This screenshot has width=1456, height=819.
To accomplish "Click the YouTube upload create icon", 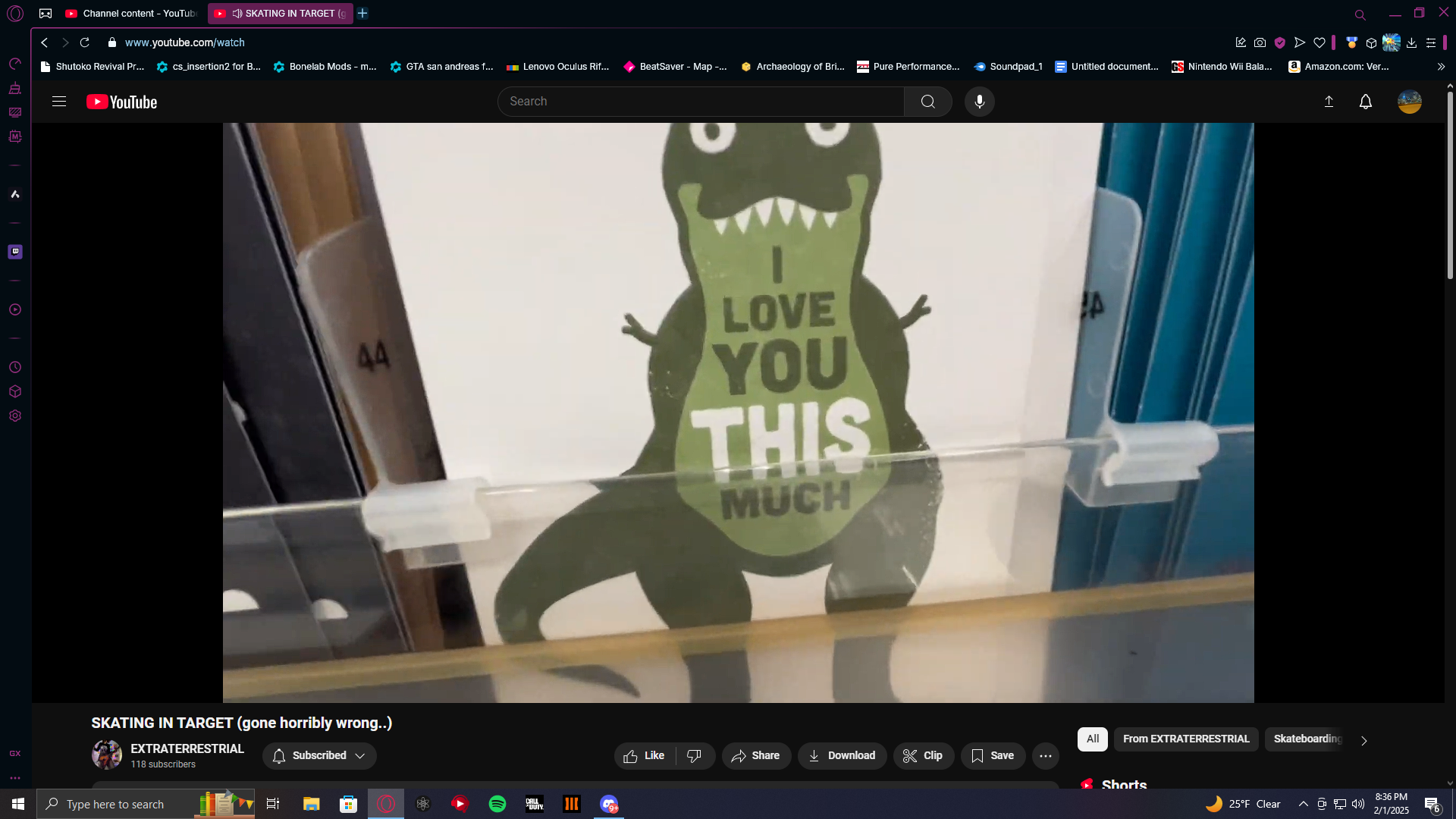I will click(1329, 102).
